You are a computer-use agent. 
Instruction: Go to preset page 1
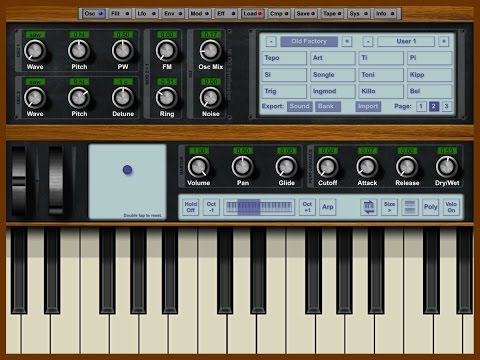(x=421, y=106)
